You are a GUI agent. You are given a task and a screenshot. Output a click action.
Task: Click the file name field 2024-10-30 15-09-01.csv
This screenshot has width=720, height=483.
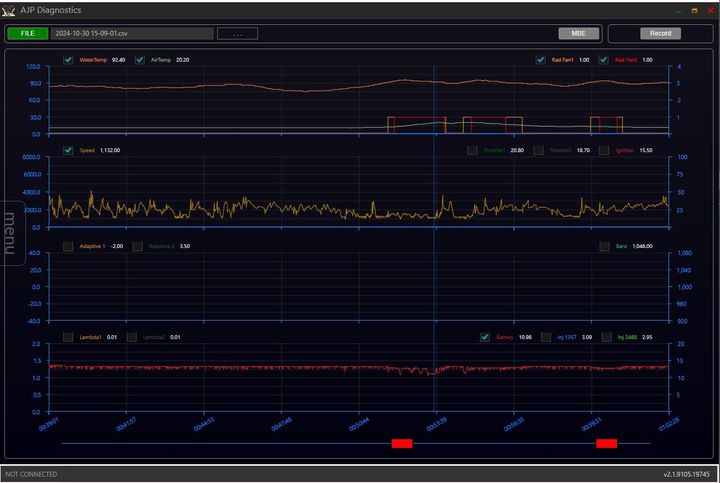pos(132,34)
